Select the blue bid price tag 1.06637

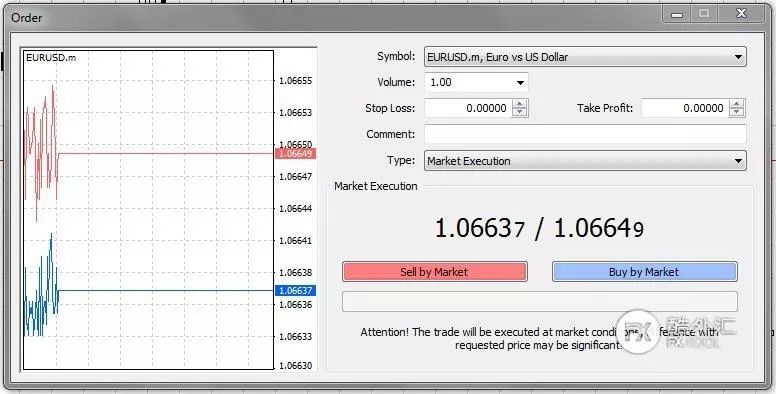(x=295, y=291)
